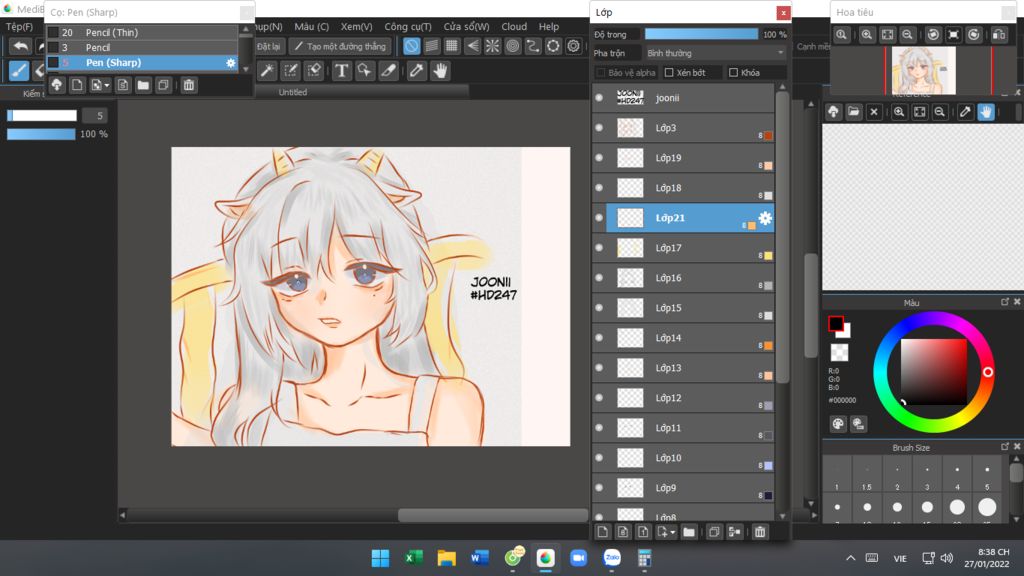Select the Lớp17 layer

pos(690,248)
